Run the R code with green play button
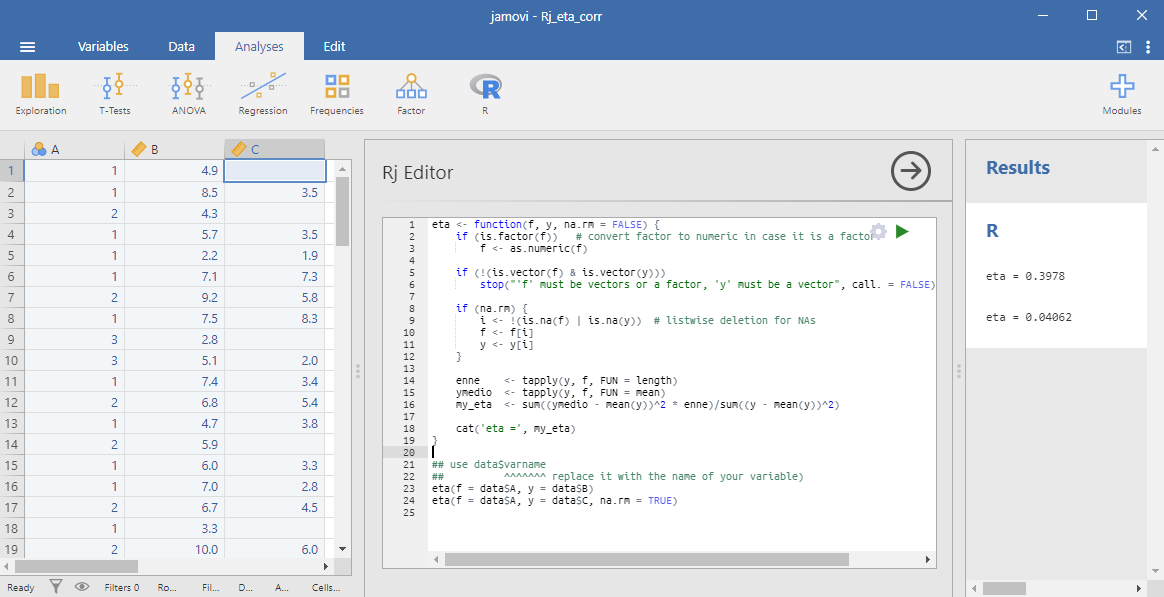This screenshot has height=597, width=1164. [902, 232]
